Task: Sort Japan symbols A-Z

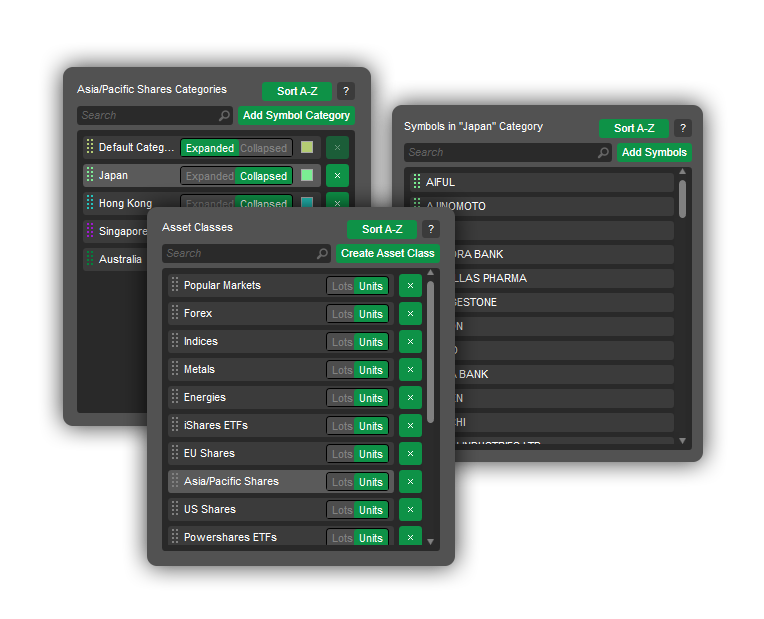Action: (634, 128)
